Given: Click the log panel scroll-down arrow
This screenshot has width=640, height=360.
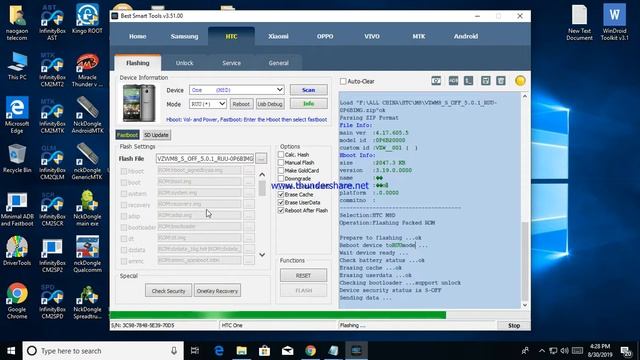Looking at the screenshot, I should pos(525,305).
